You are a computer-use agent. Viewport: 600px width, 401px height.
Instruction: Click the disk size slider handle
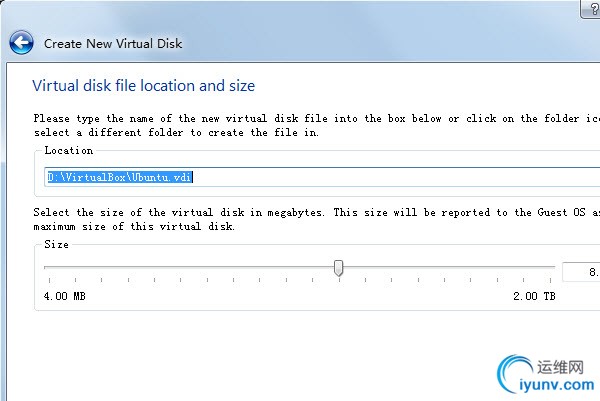339,267
